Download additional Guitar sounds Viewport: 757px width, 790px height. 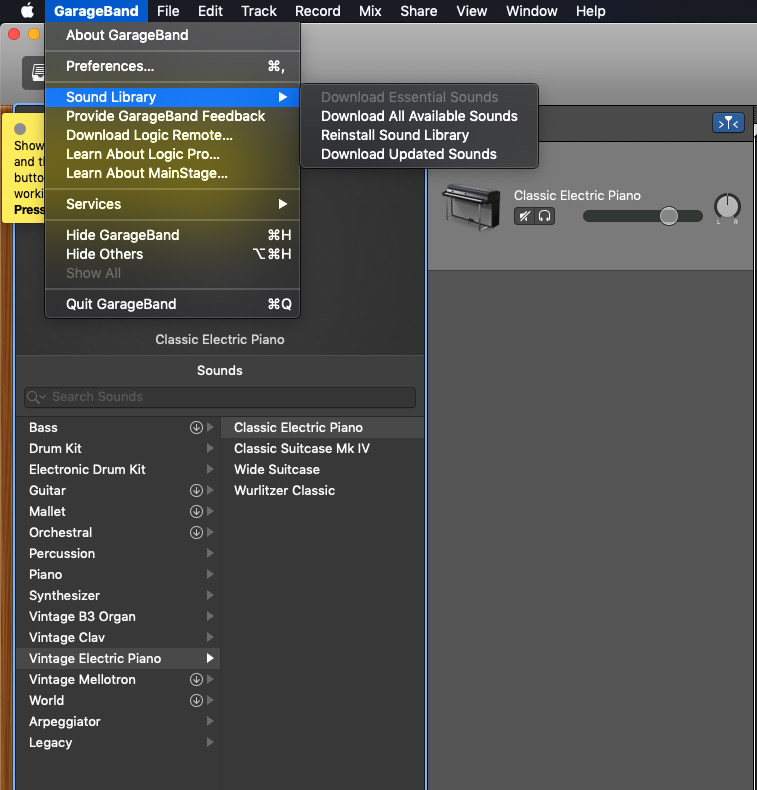tap(196, 490)
